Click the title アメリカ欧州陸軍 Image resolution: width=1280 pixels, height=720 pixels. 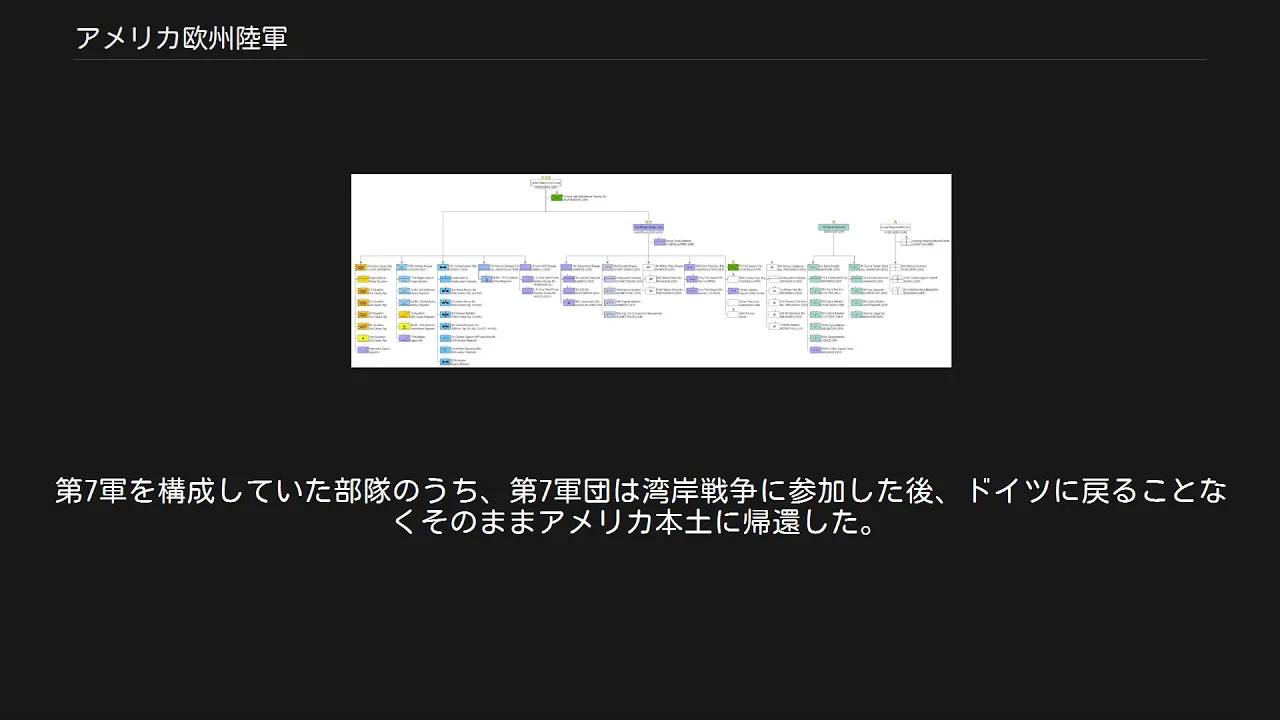[x=182, y=38]
